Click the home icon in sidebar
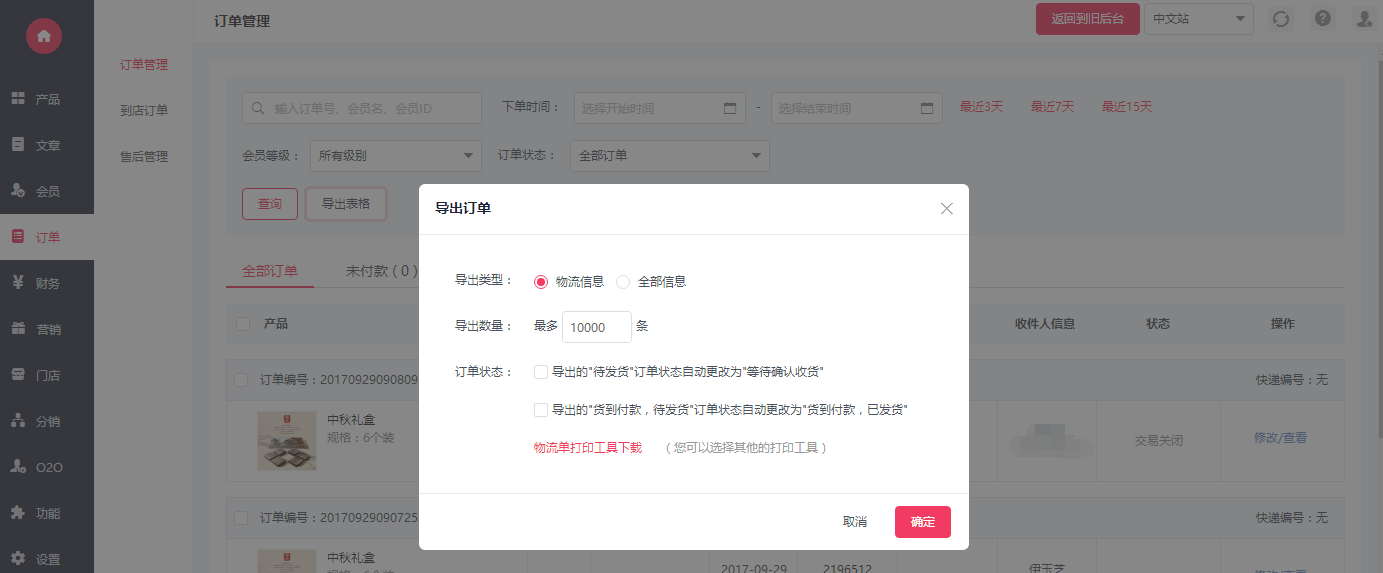Image resolution: width=1383 pixels, height=573 pixels. click(x=43, y=36)
